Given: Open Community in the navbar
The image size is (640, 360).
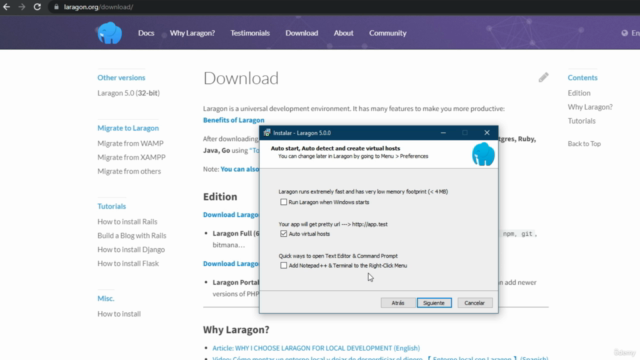Looking at the screenshot, I should click(x=388, y=33).
